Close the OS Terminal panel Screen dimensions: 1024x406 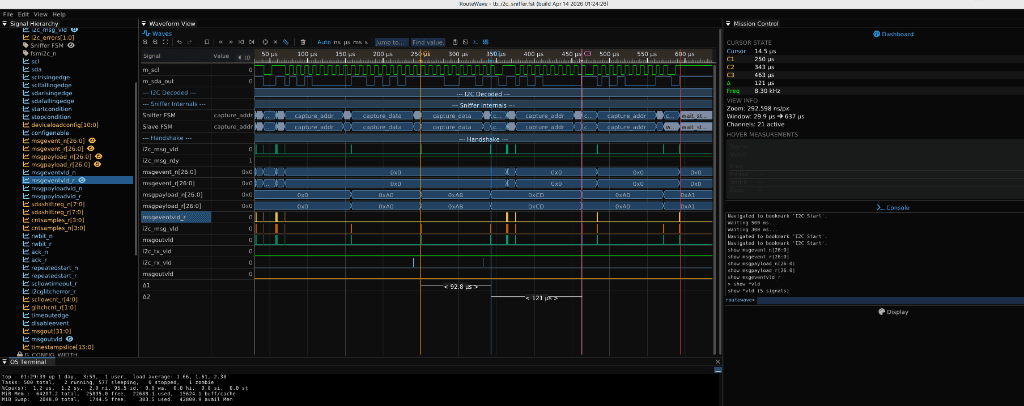(718, 362)
